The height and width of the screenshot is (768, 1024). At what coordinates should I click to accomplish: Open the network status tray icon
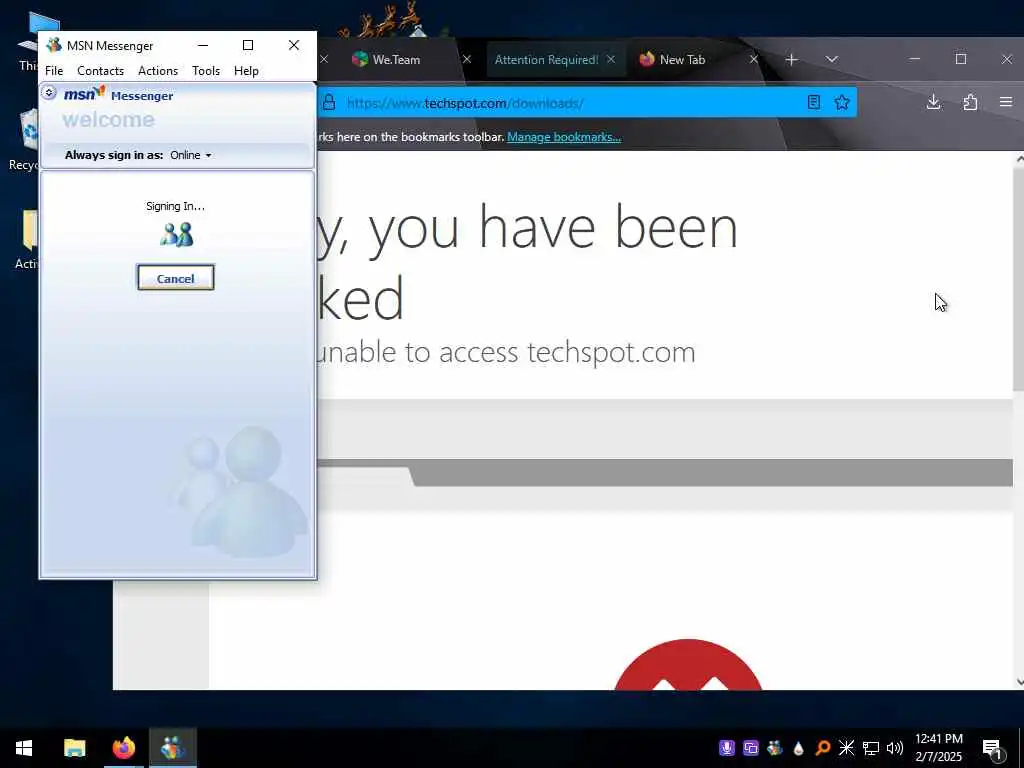pyautogui.click(x=871, y=748)
